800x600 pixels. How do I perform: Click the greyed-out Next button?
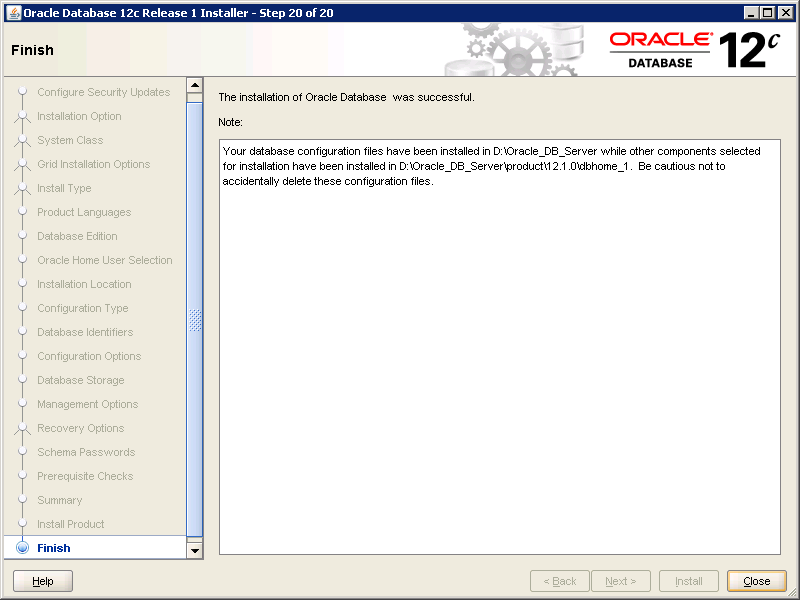click(x=620, y=581)
